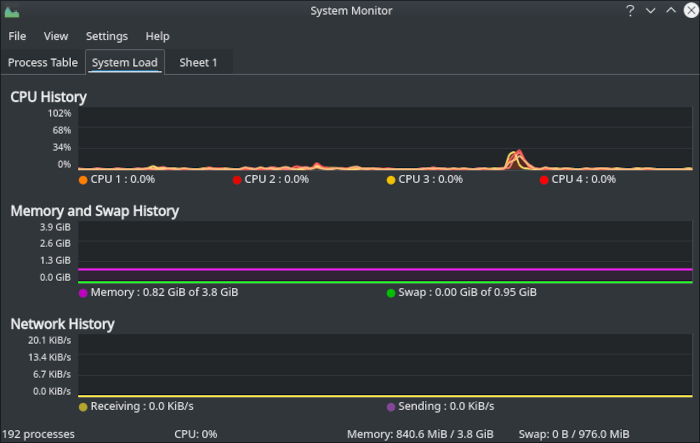The width and height of the screenshot is (700, 443).
Task: Switch to the Sheet 1 tab
Action: [198, 63]
